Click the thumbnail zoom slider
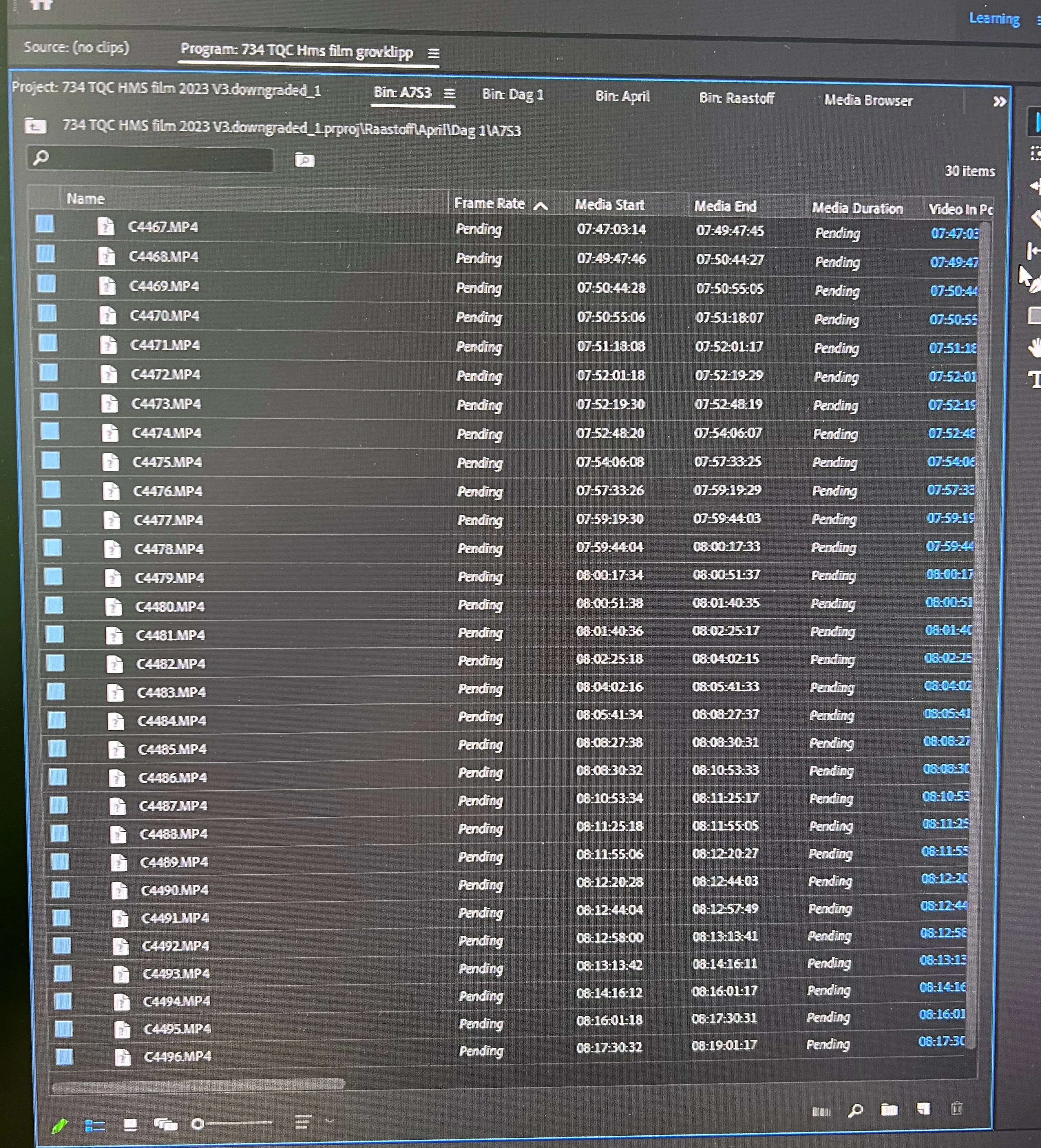 coord(233,1124)
